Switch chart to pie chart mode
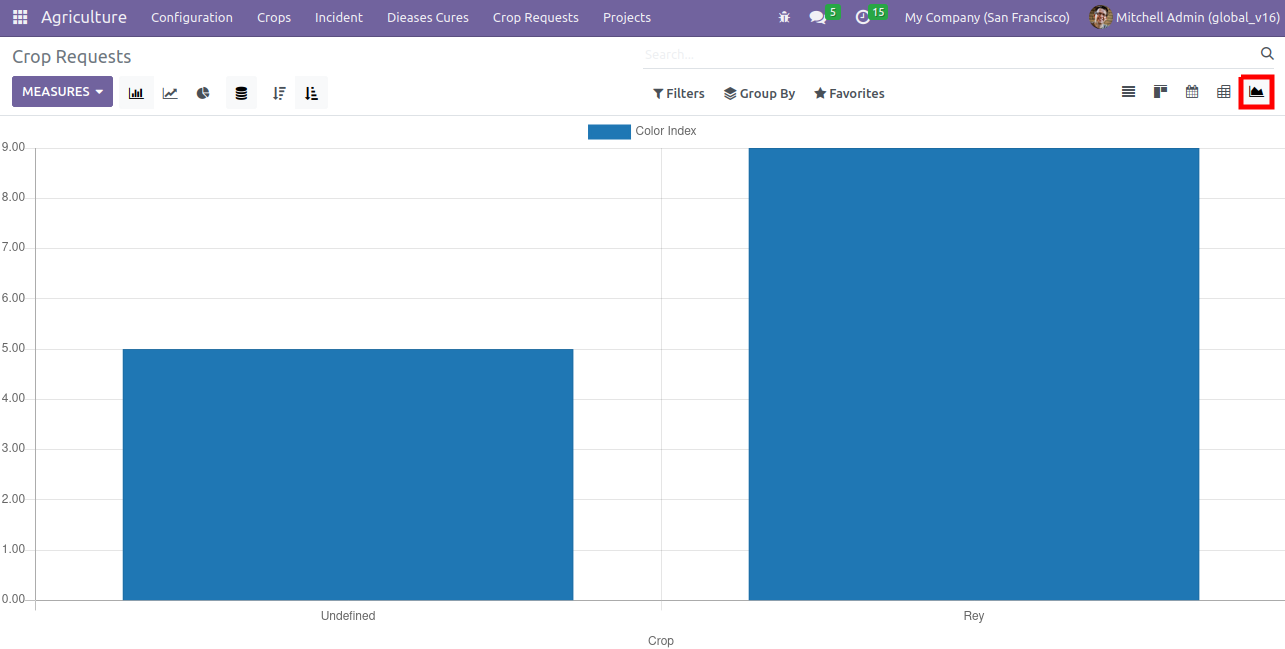 (x=203, y=93)
